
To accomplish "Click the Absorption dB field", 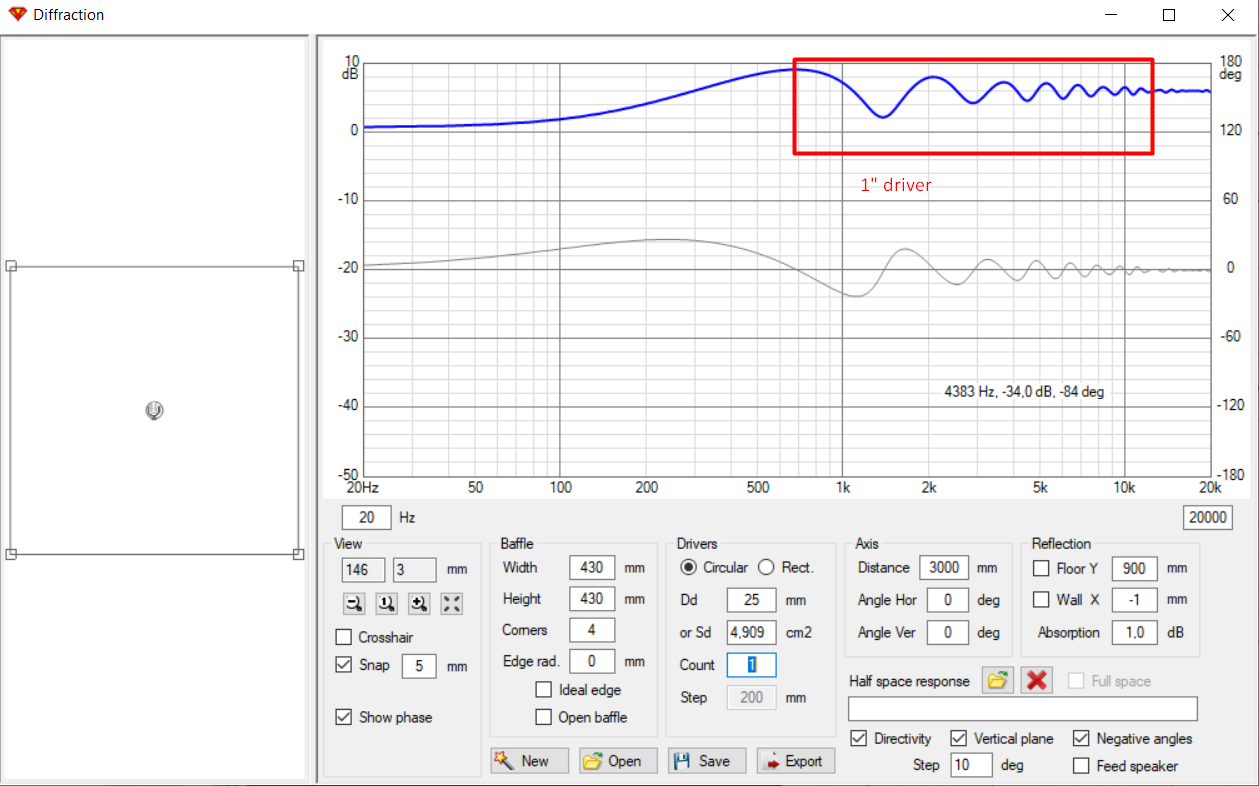I will 1134,632.
